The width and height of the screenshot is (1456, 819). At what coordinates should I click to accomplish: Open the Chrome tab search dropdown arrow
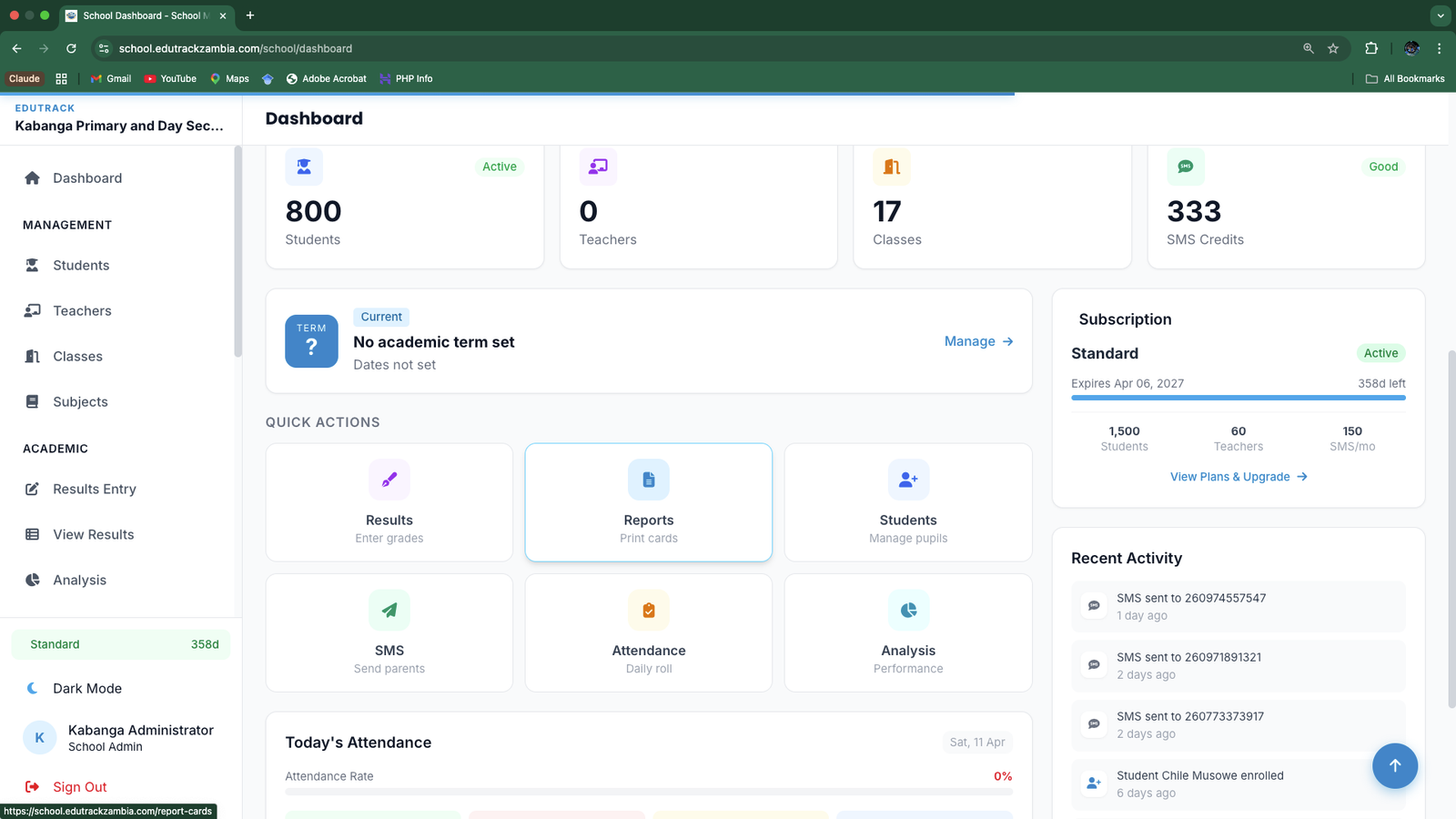1440,15
